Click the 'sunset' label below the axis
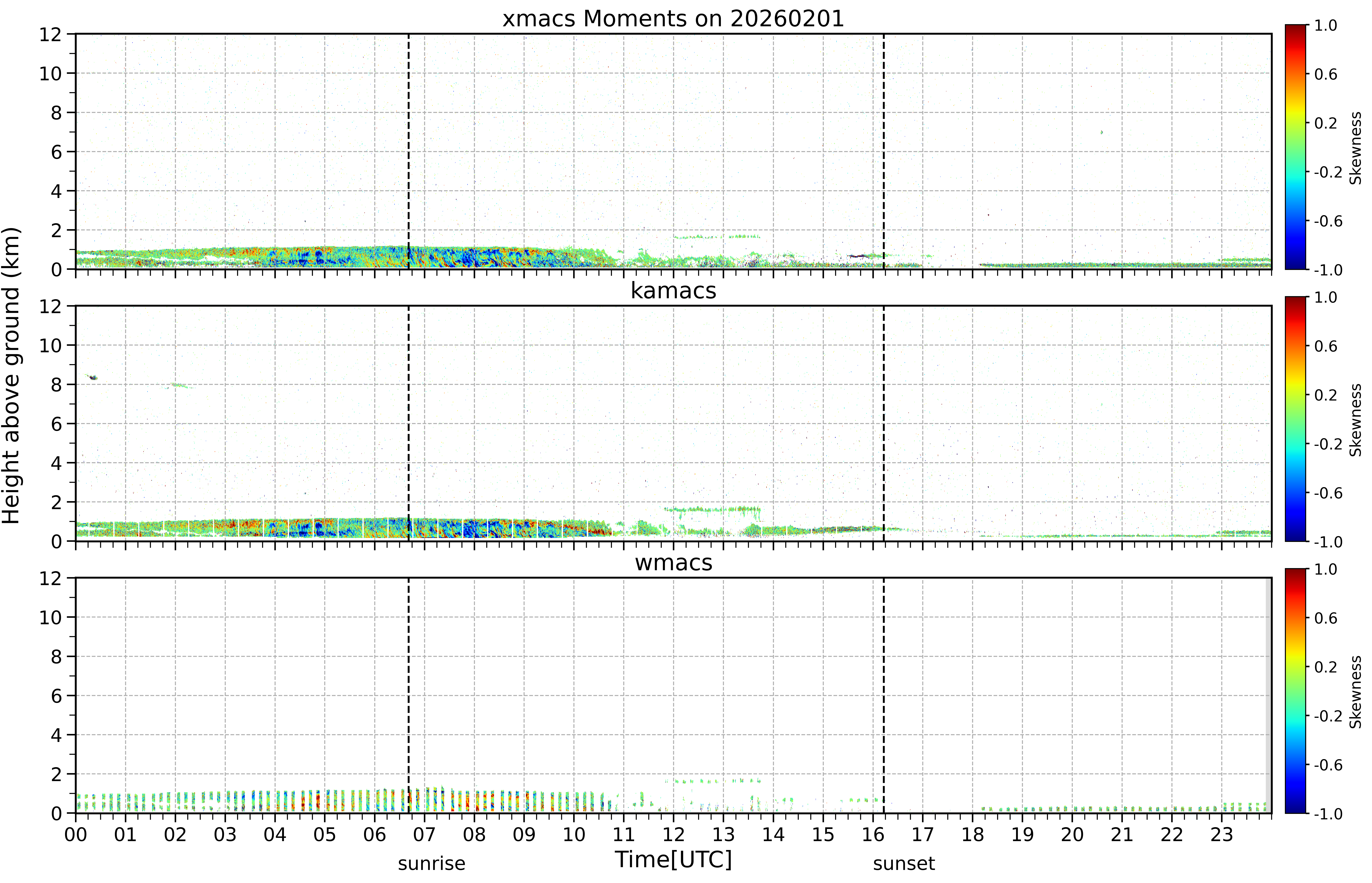This screenshot has height=883, width=1372. (904, 863)
